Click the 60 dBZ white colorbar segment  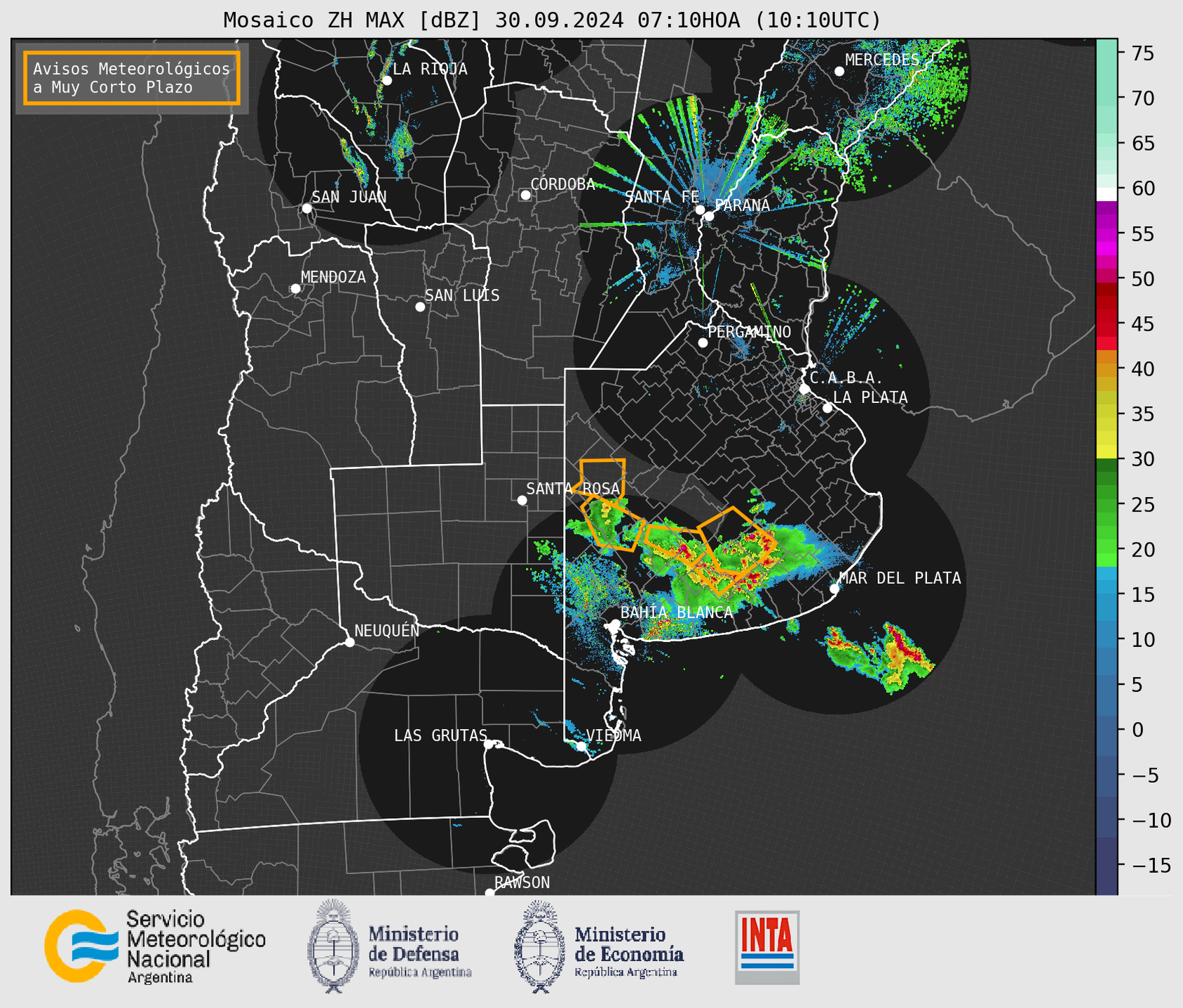click(x=1107, y=194)
